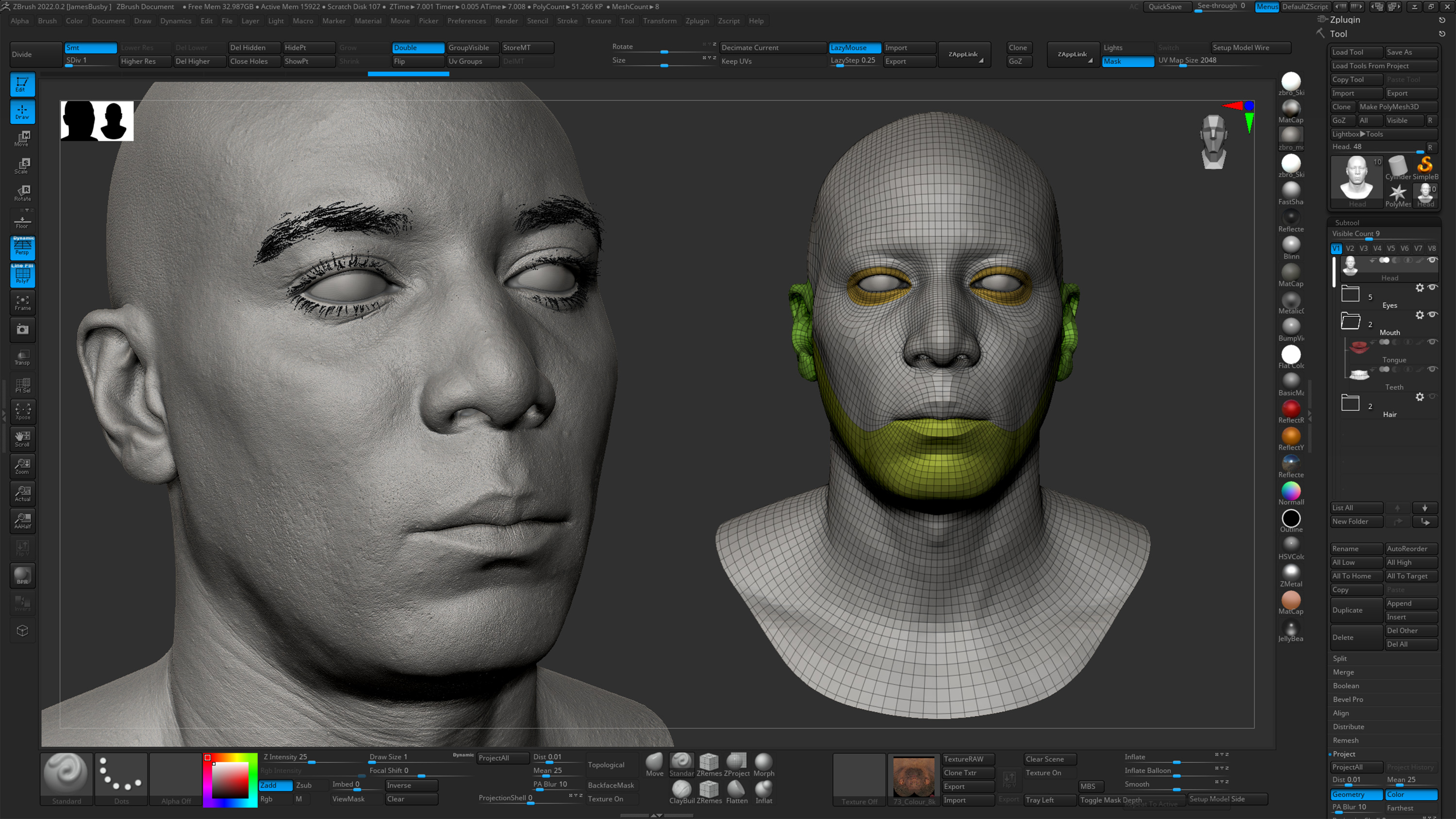The height and width of the screenshot is (819, 1456).
Task: Toggle Dynamic Persp mode off
Action: 22,247
